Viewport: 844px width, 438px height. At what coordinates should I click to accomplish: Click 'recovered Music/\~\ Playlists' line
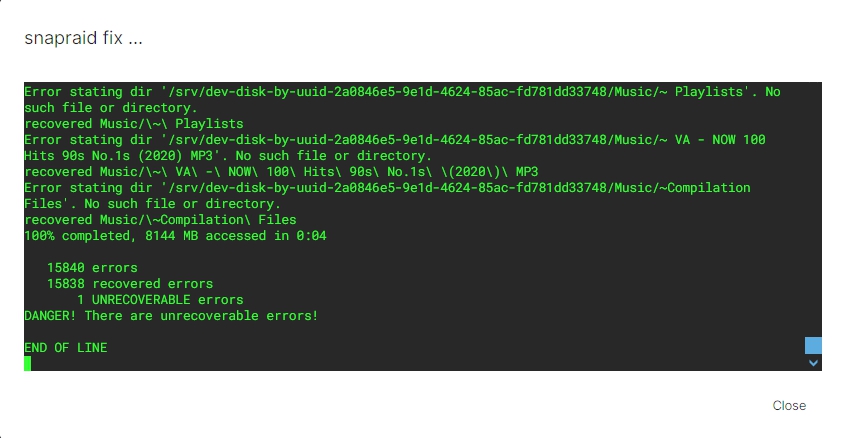[x=133, y=124]
